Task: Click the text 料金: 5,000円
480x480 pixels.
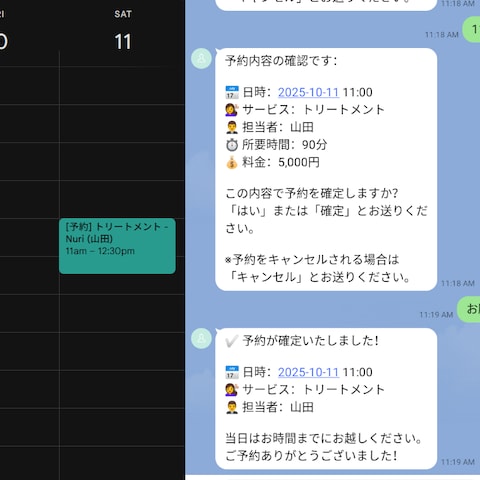Action: pyautogui.click(x=281, y=162)
